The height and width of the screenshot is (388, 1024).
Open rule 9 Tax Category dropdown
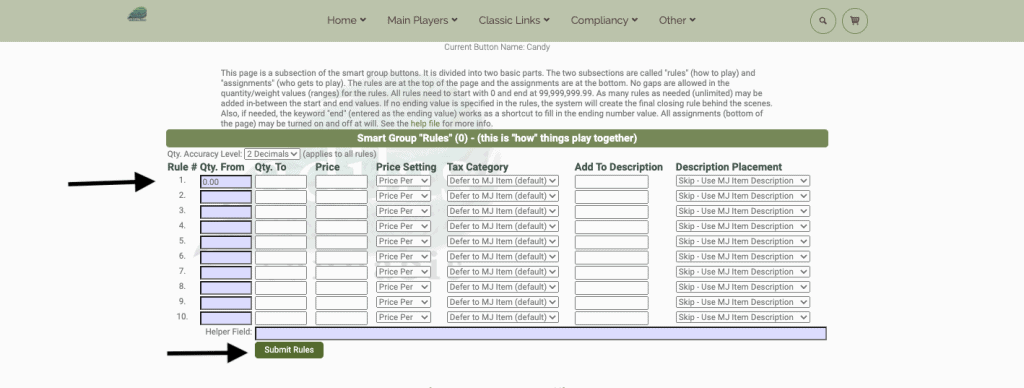point(503,302)
